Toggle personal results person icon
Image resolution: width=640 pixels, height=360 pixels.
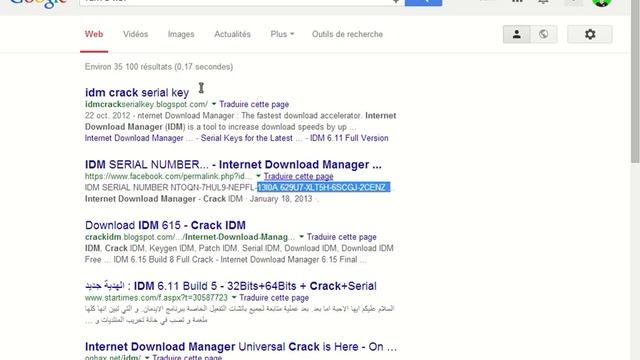click(x=516, y=34)
